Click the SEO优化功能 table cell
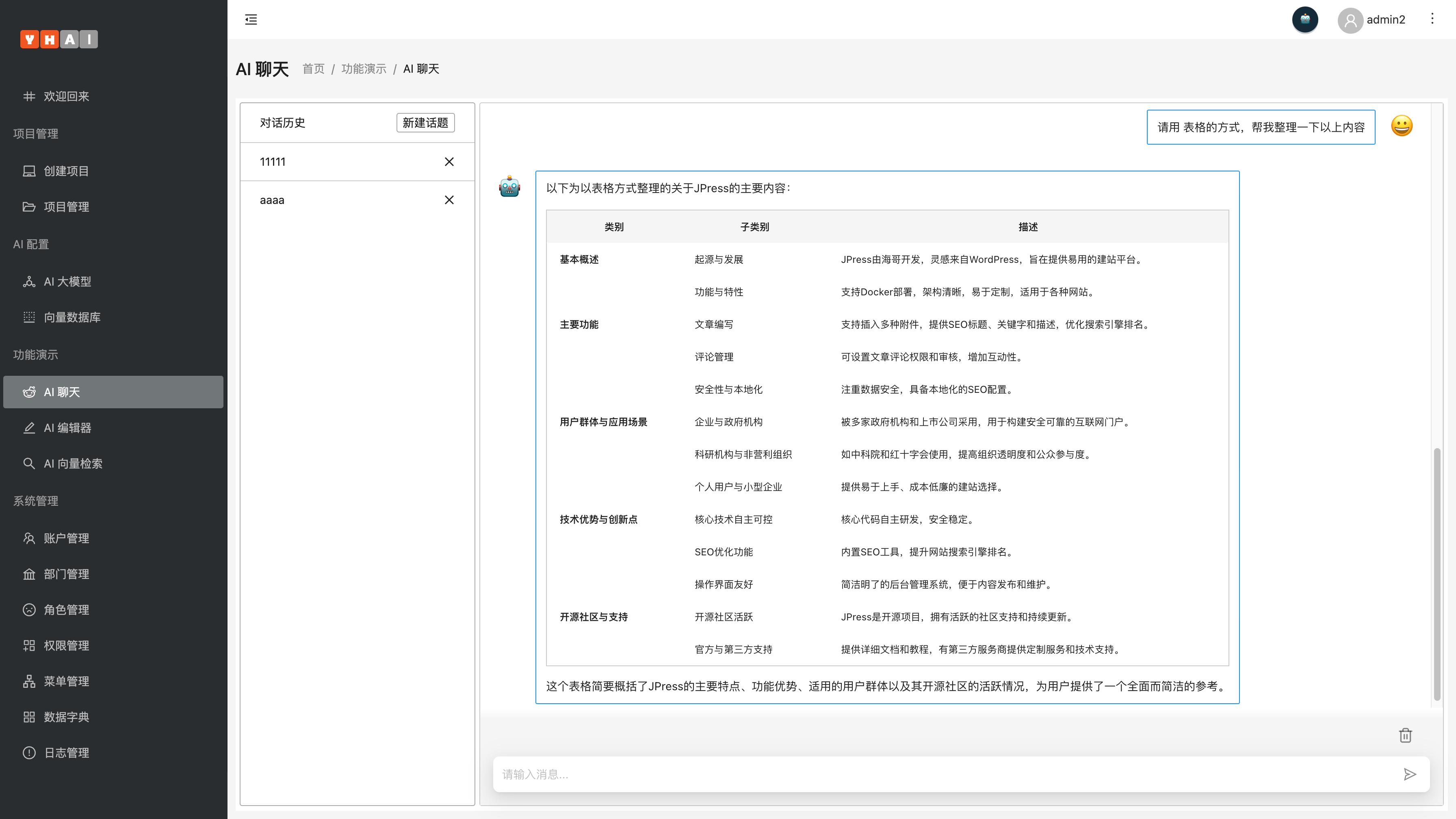1456x819 pixels. click(x=724, y=552)
